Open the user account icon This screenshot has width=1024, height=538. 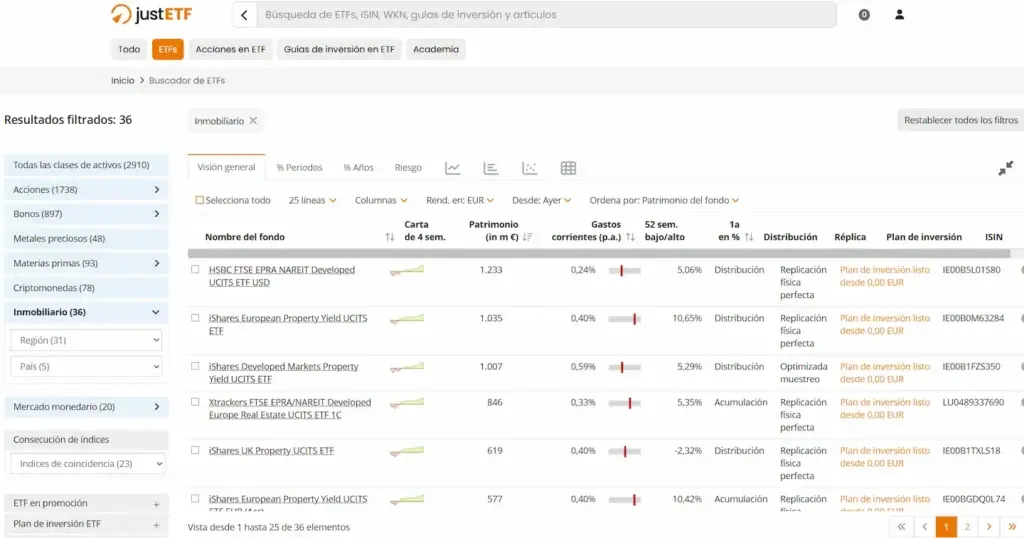[899, 14]
